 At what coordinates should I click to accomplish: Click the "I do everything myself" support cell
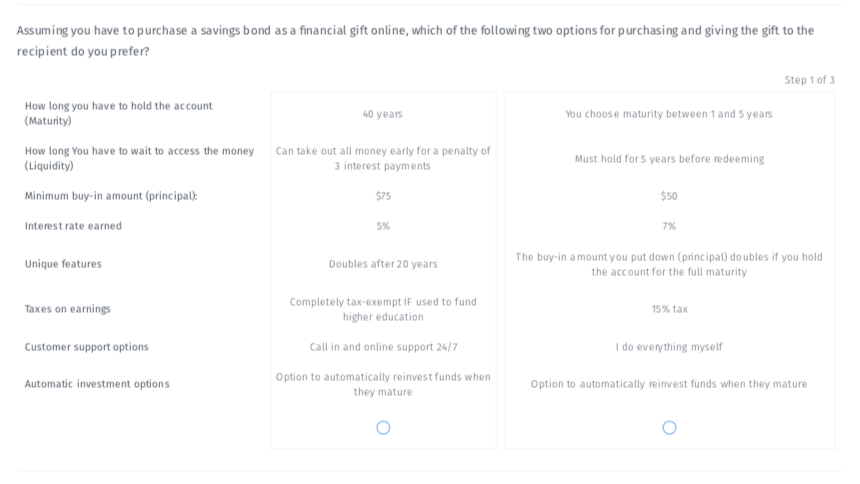tap(669, 347)
